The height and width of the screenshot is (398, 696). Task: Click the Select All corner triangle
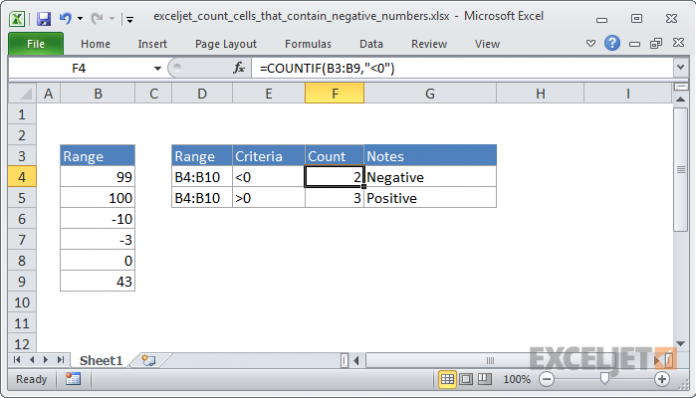(x=22, y=94)
